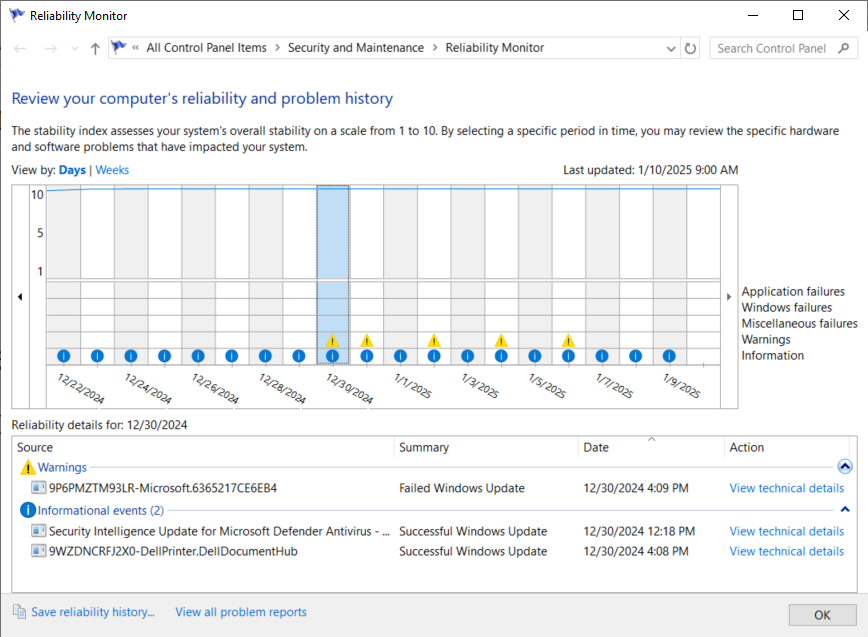
Task: Select the information icon for 1/1/2025
Action: click(400, 356)
